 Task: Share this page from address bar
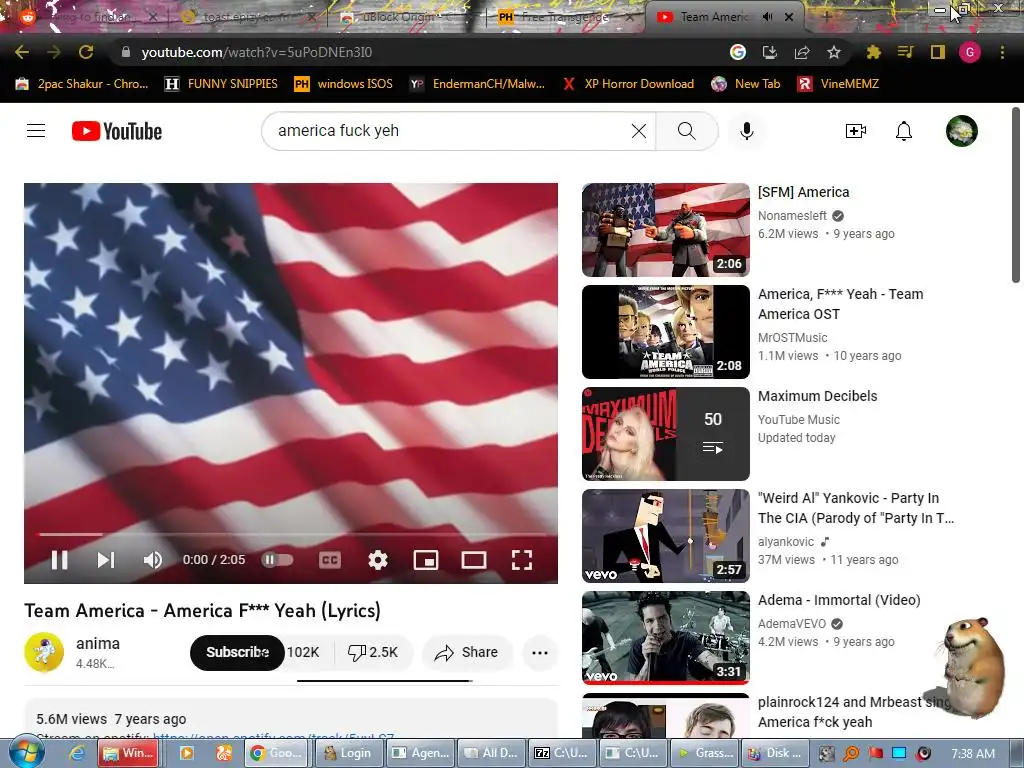[x=802, y=52]
